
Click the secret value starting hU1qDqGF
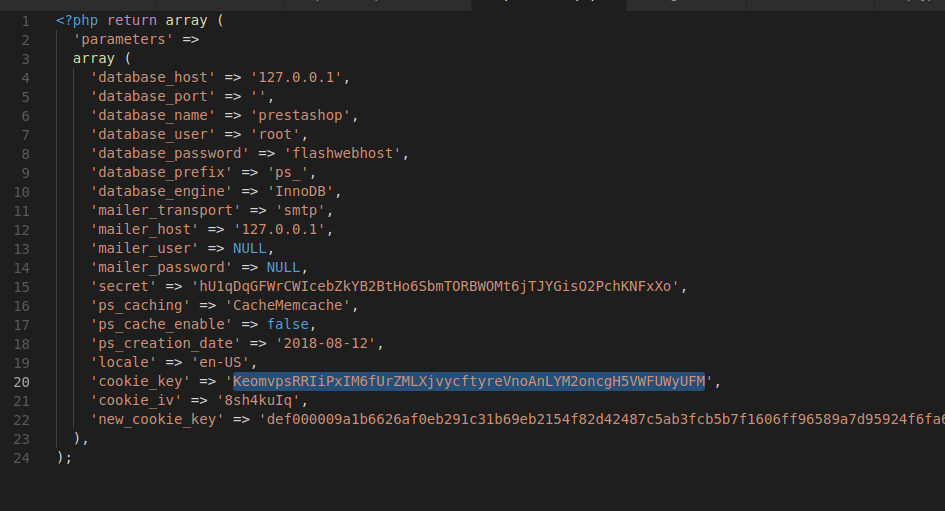coord(435,286)
